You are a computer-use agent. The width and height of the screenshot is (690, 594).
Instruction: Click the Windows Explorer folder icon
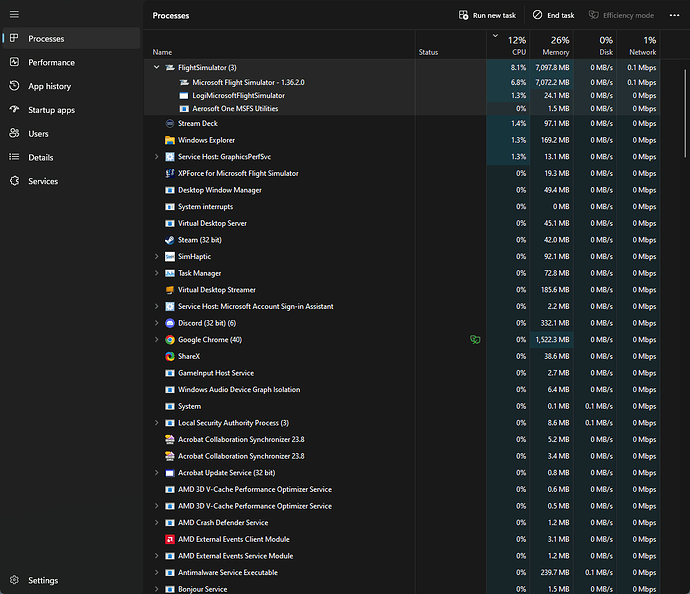pyautogui.click(x=169, y=140)
